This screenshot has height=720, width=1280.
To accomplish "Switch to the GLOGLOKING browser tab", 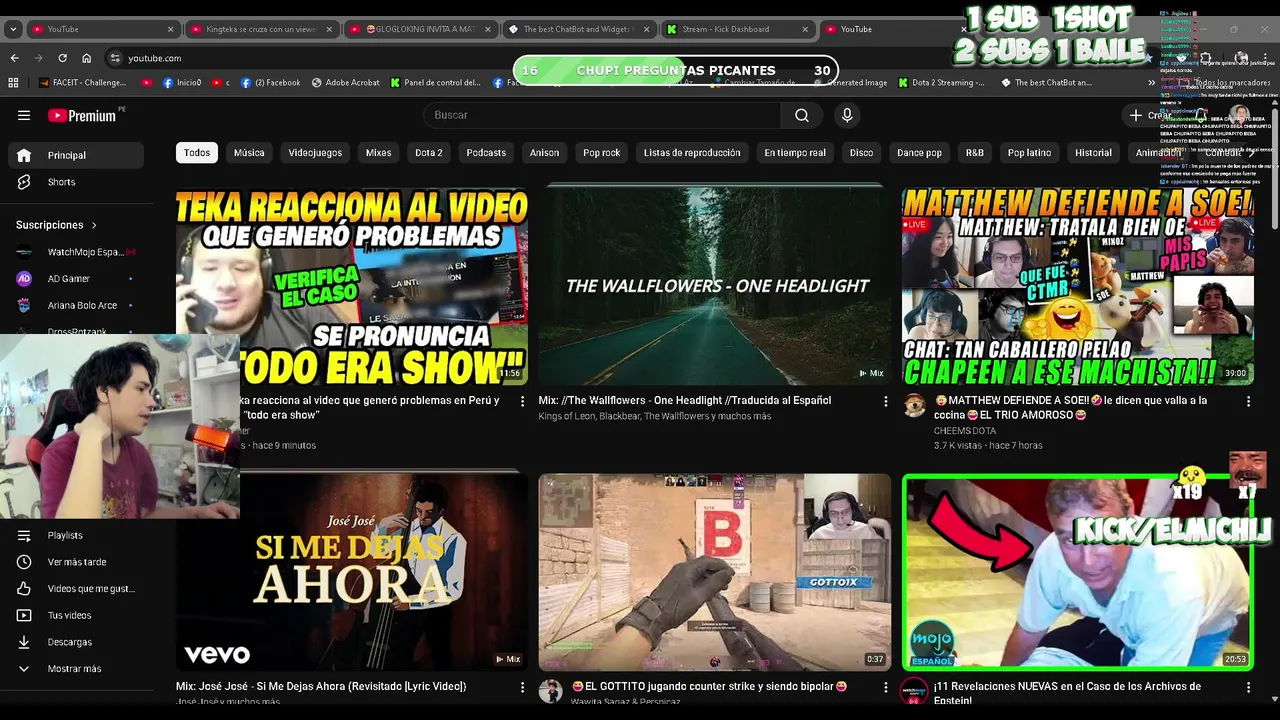I will pos(420,29).
